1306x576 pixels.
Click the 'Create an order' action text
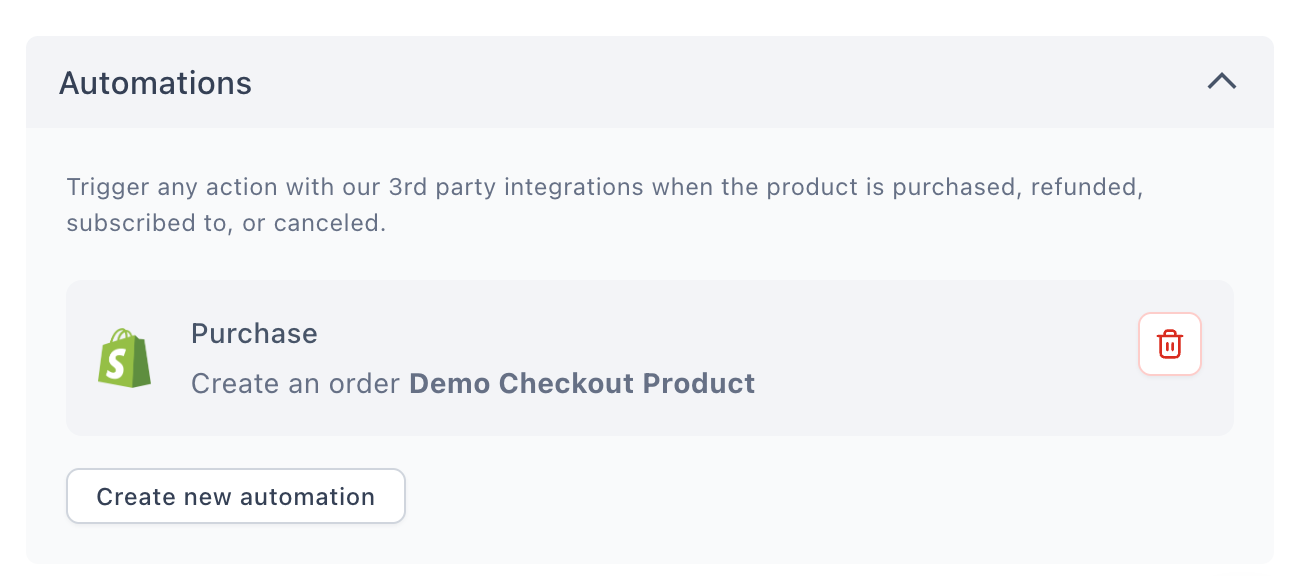[296, 384]
